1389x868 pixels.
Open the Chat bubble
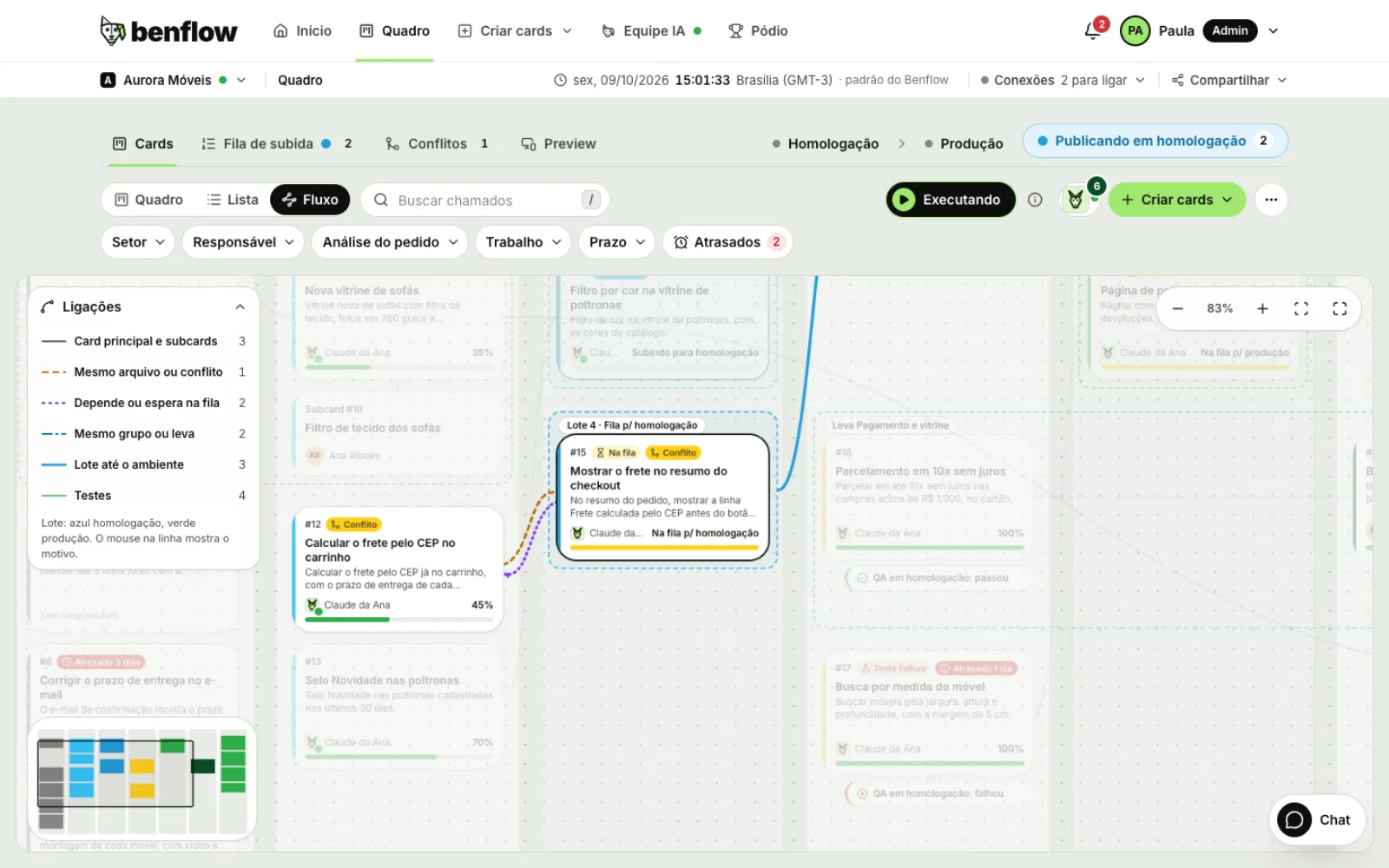point(1317,819)
